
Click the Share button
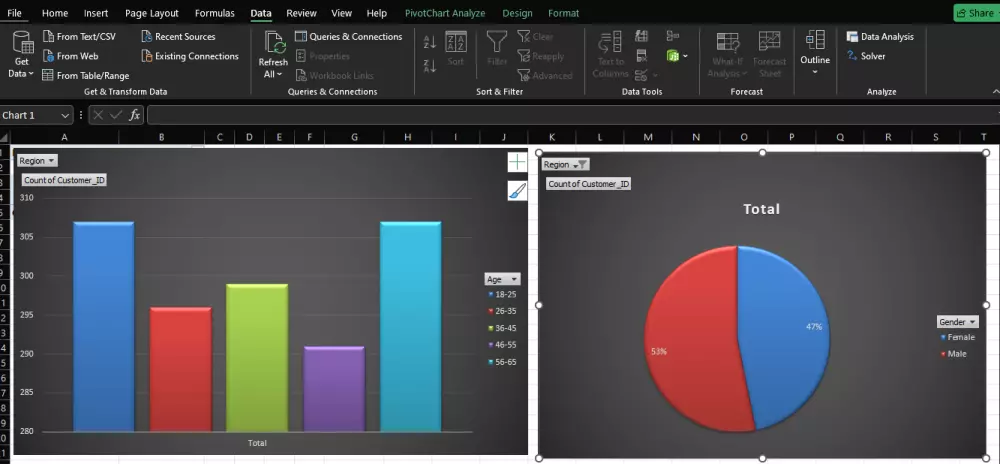(x=976, y=13)
